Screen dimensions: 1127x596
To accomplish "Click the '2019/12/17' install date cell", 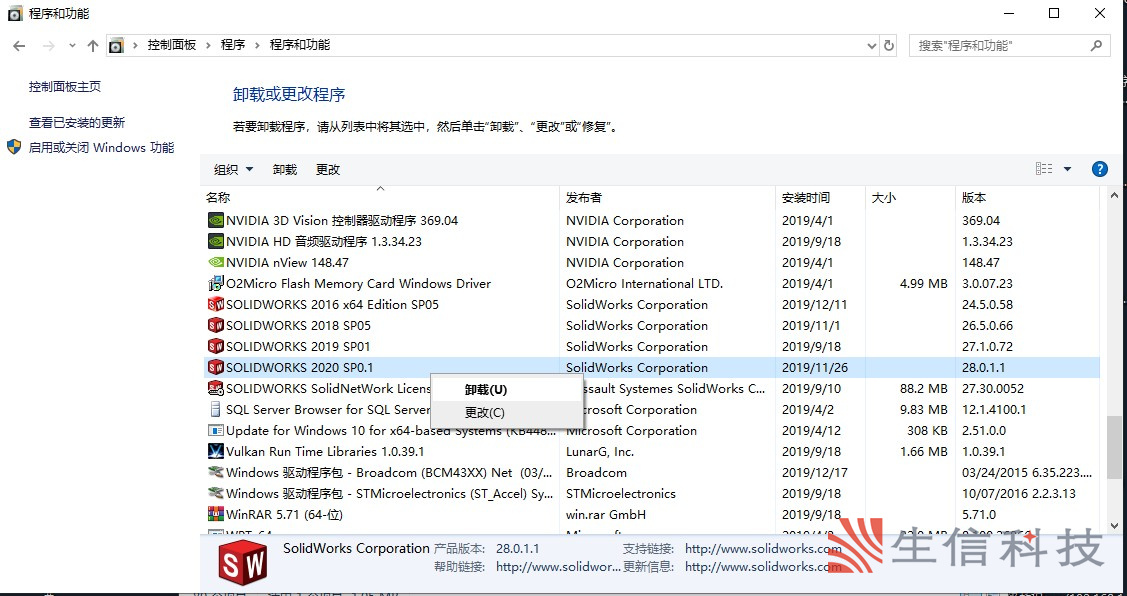I will [x=815, y=472].
